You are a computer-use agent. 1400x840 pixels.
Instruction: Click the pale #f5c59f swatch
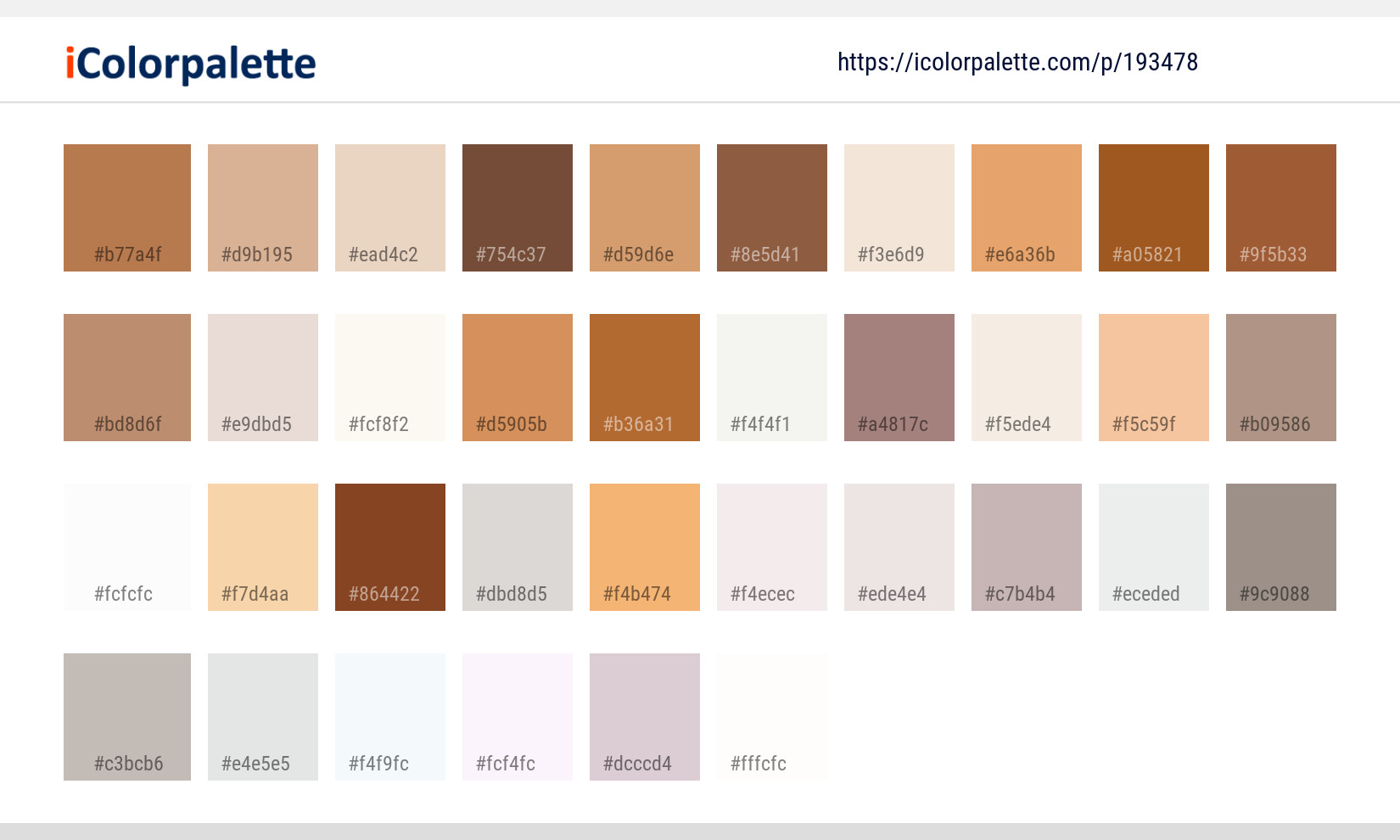(1153, 377)
